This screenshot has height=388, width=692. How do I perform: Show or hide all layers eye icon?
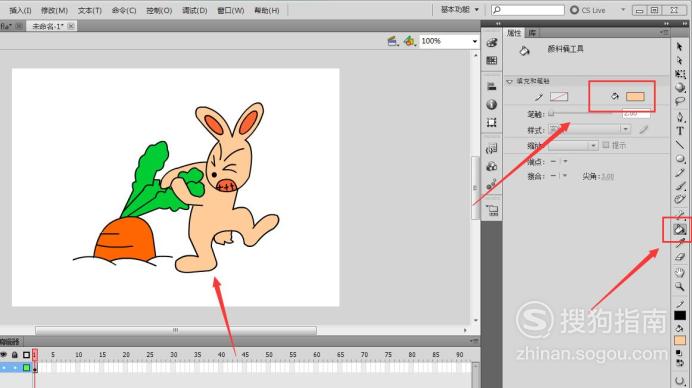[x=4, y=354]
